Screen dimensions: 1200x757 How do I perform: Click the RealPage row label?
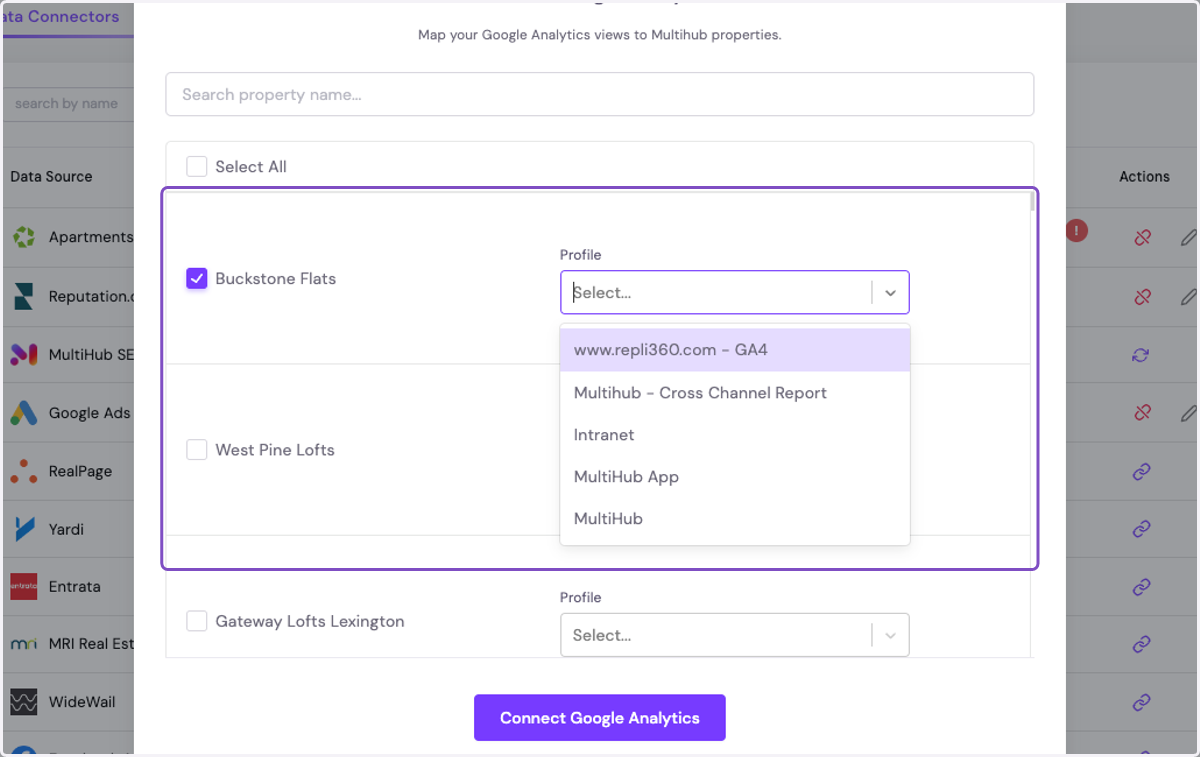coord(80,471)
